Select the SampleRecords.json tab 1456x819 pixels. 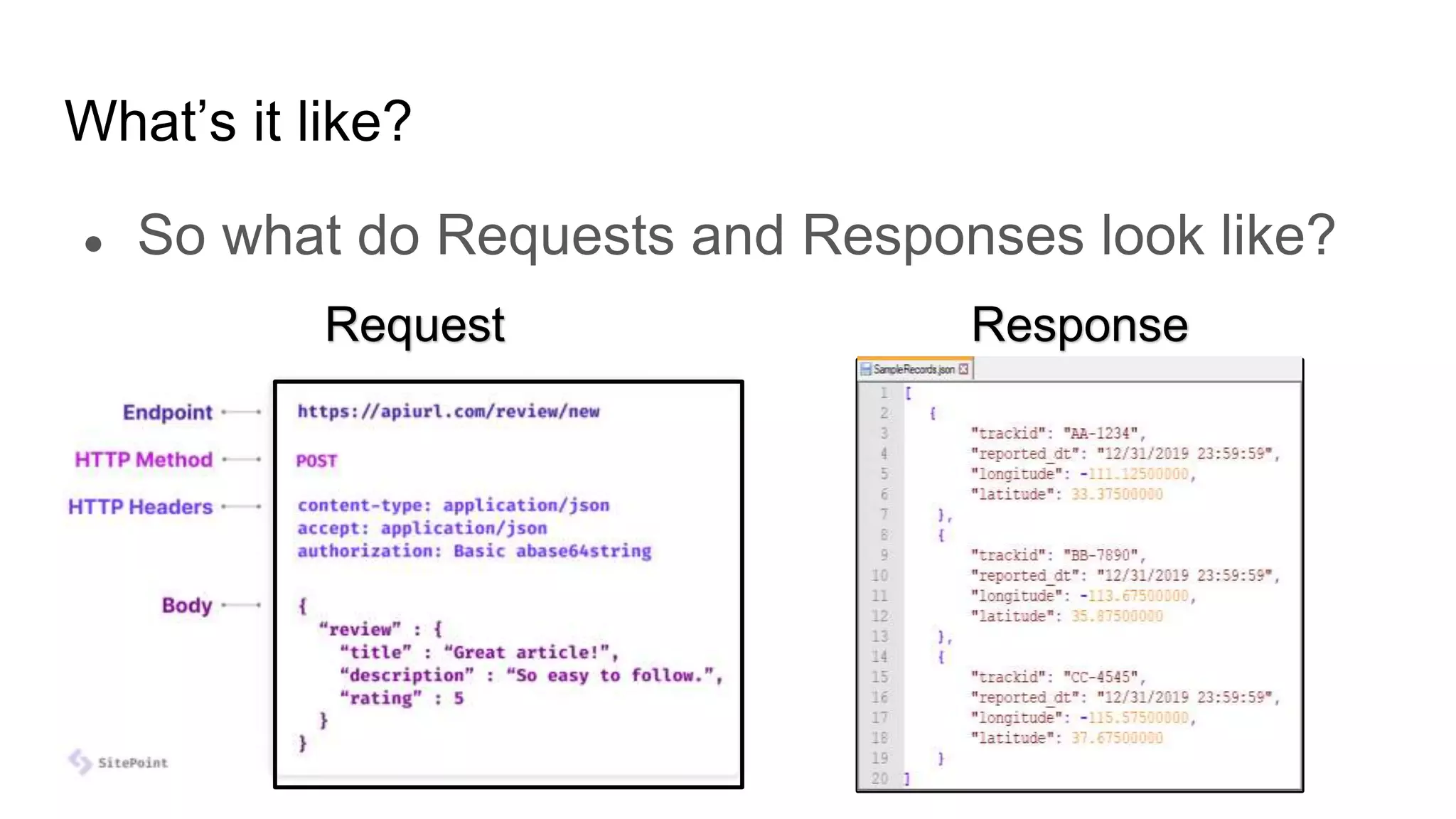pos(914,369)
